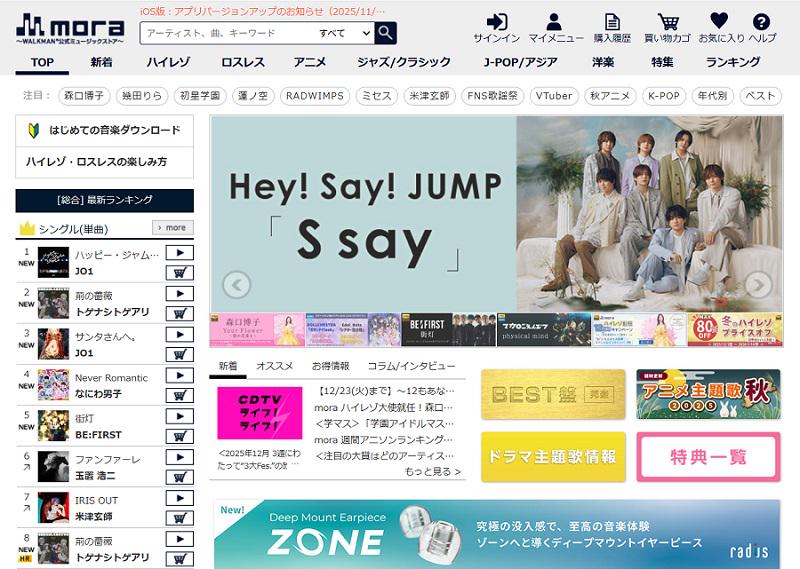
Task: Open the shopping cart icon in header
Action: coord(667,22)
